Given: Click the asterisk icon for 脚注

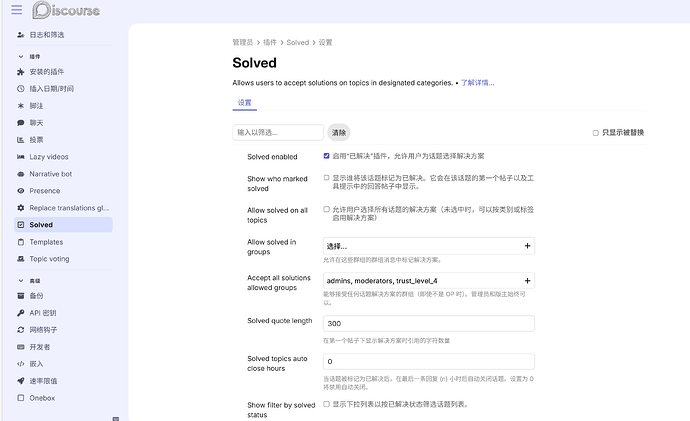Looking at the screenshot, I should [21, 106].
